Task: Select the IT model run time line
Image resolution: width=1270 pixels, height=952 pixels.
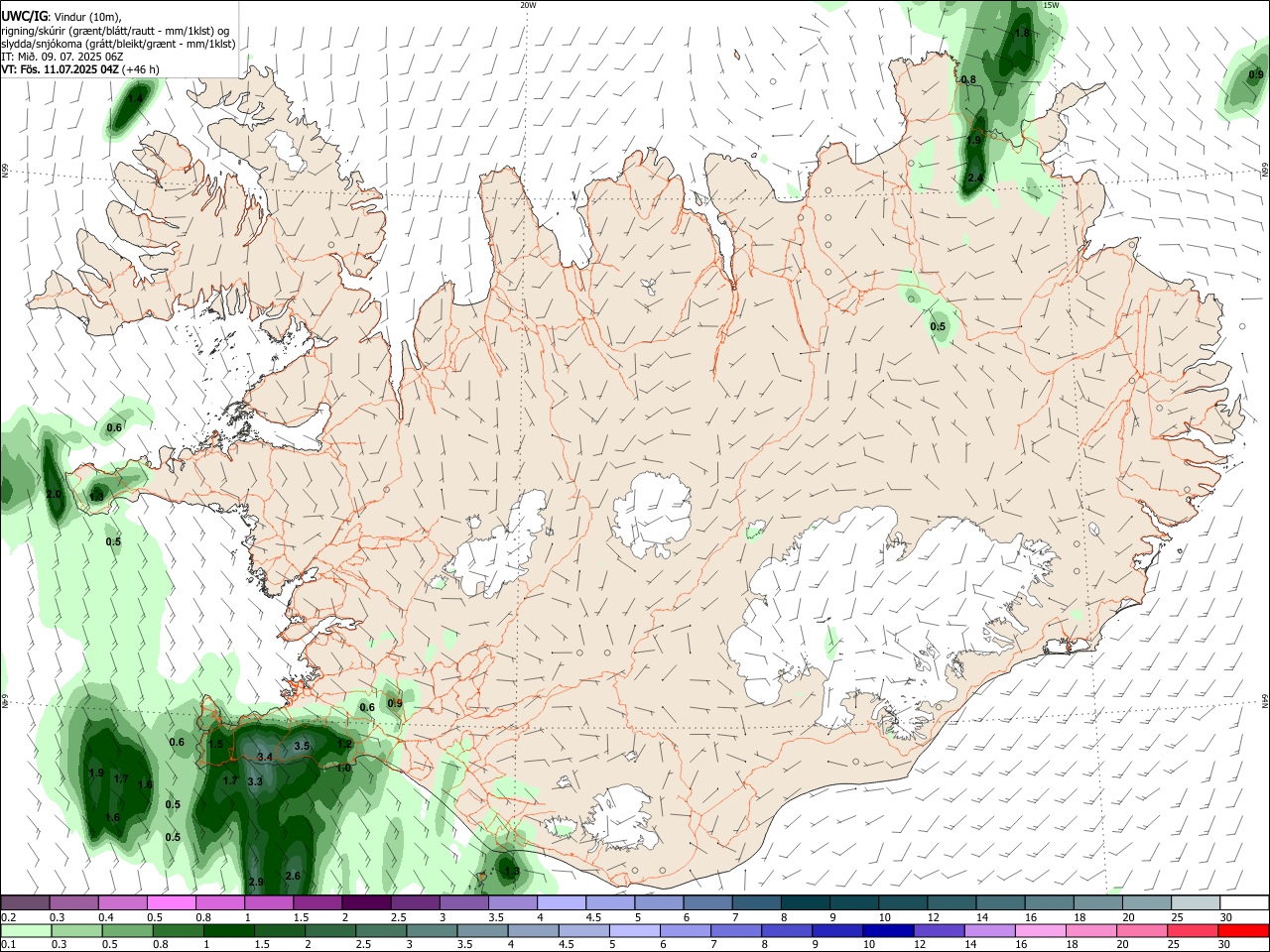Action: [x=63, y=57]
